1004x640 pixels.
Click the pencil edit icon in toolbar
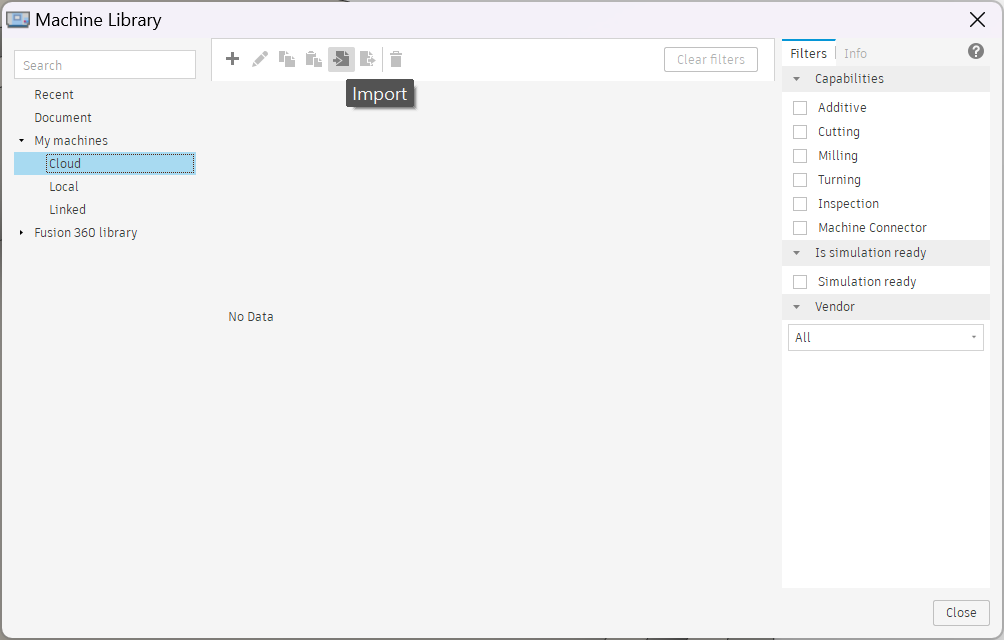(x=260, y=59)
